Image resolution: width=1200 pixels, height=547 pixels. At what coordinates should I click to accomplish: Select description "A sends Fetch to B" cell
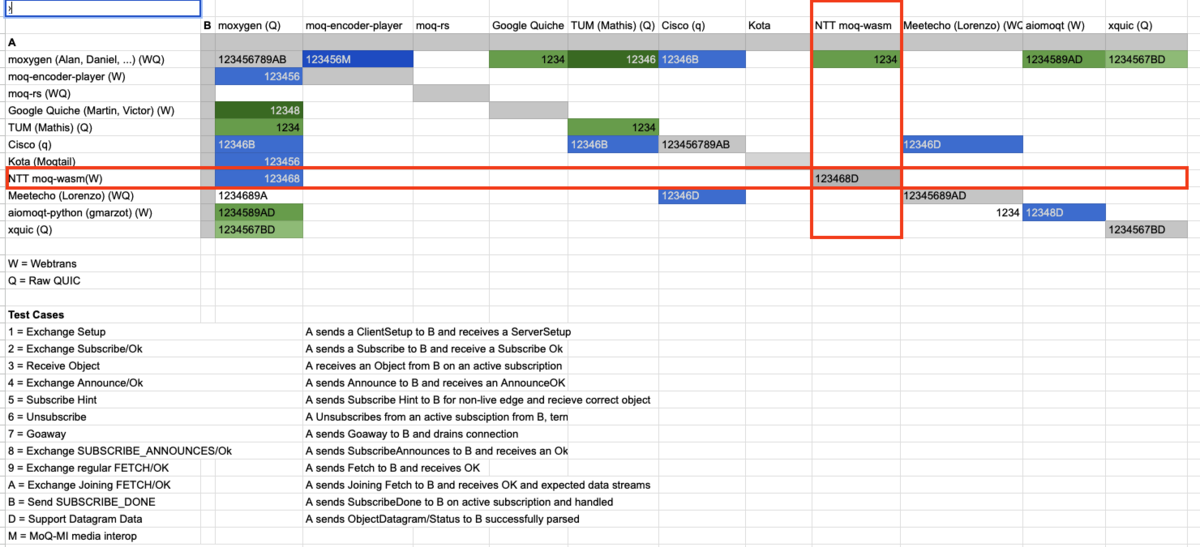[x=392, y=468]
